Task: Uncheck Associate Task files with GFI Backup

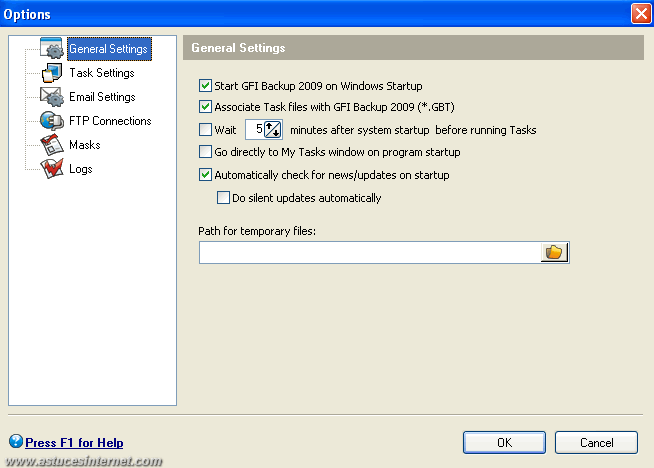Action: [205, 107]
